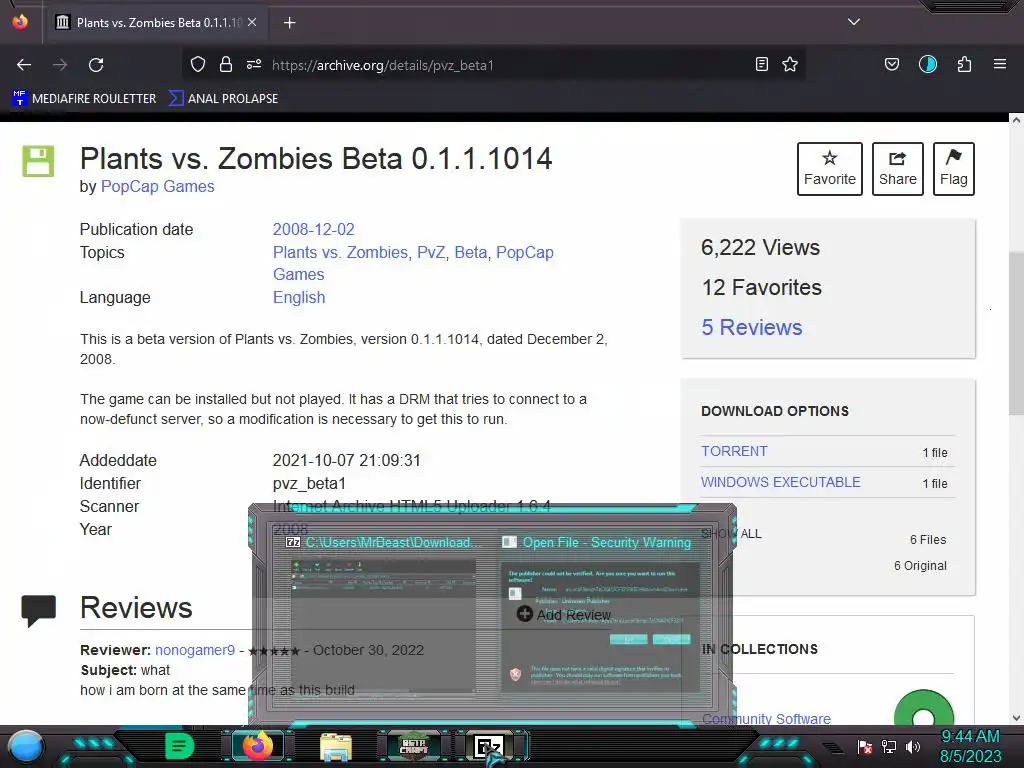Open the Plants vs. Zombies topic link
1024x768 pixels.
point(340,252)
